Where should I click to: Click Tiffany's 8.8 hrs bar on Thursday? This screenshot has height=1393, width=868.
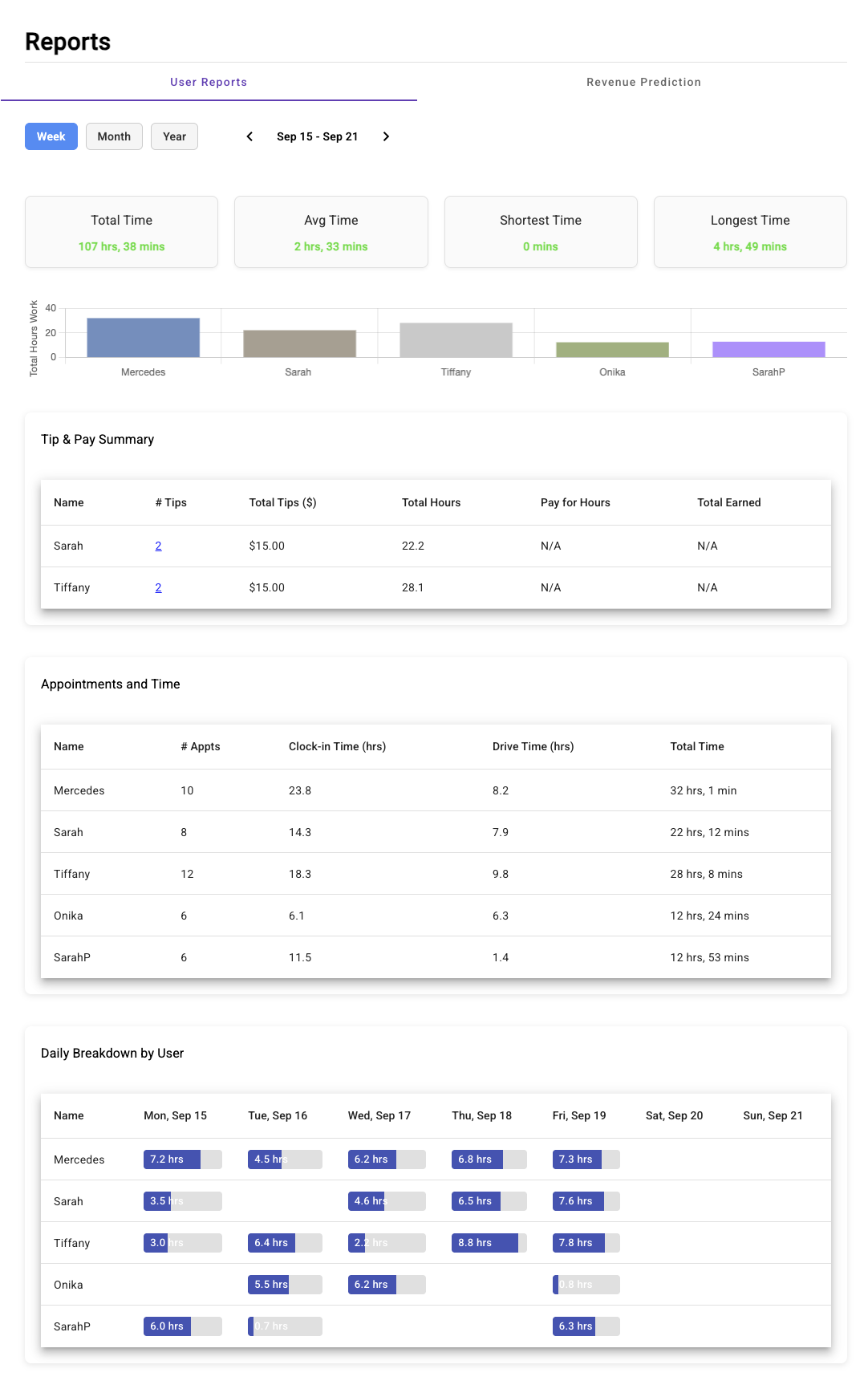489,1243
